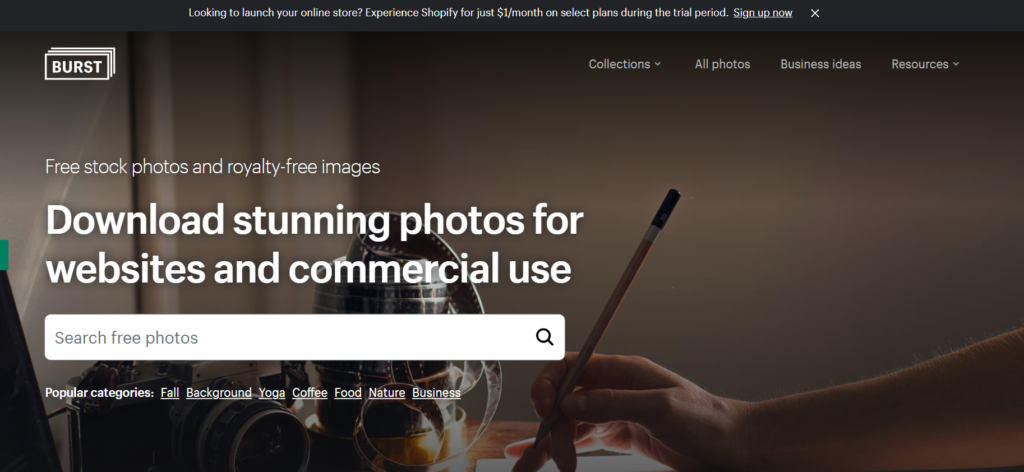Screen dimensions: 1024x472
Task: Select the 'Free stock photos and royalty-free images' text
Action: tap(213, 166)
